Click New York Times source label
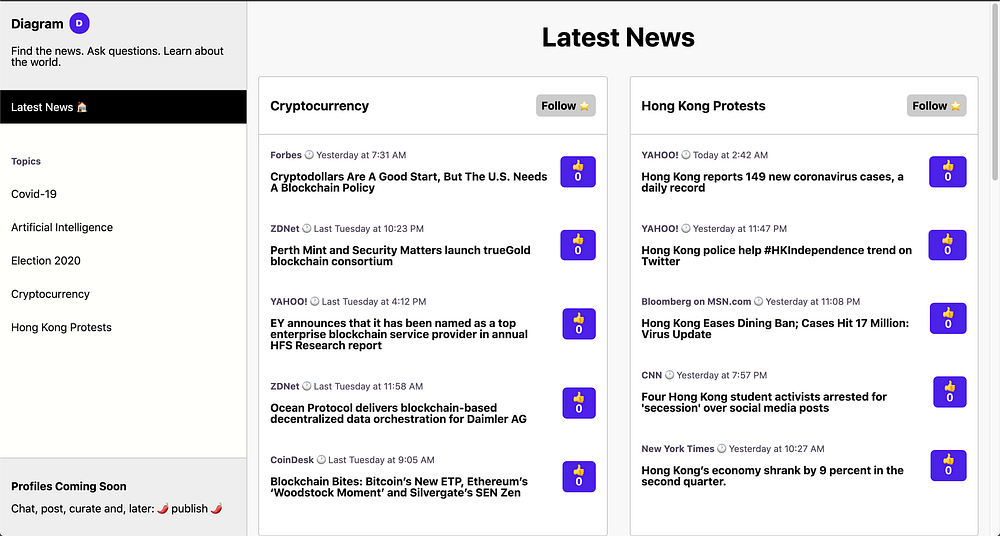The image size is (1000, 536). point(678,449)
